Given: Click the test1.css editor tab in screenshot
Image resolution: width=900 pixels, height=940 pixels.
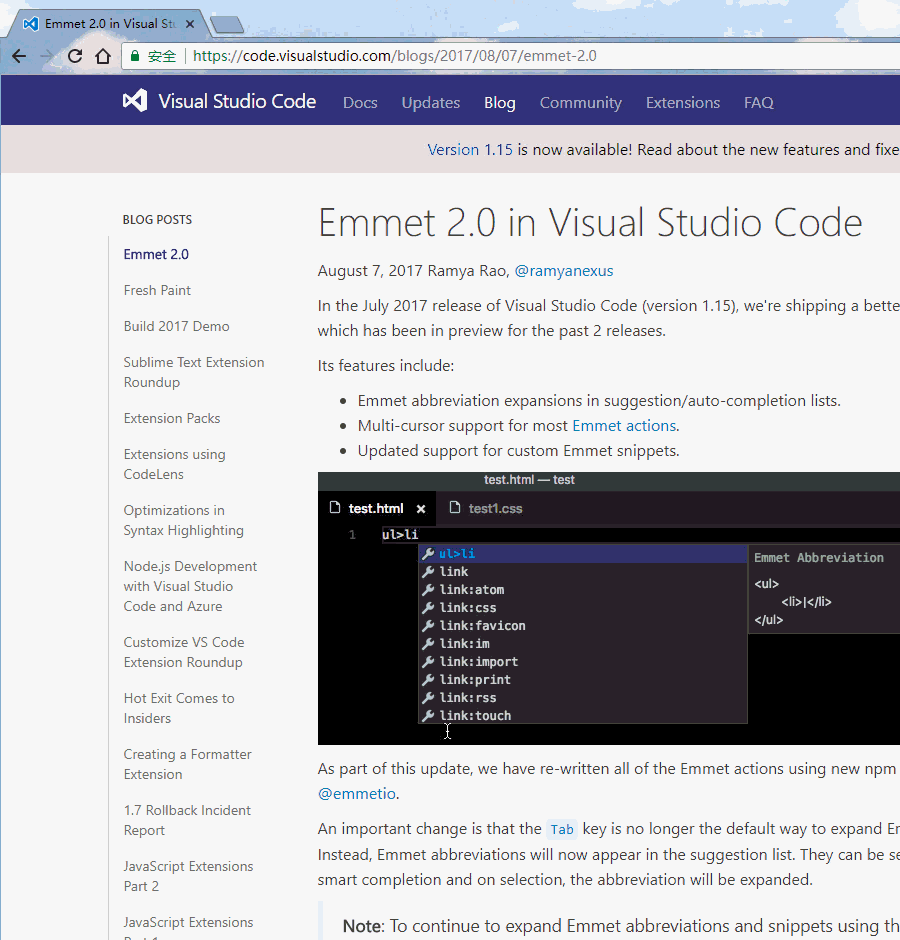Looking at the screenshot, I should pos(495,508).
